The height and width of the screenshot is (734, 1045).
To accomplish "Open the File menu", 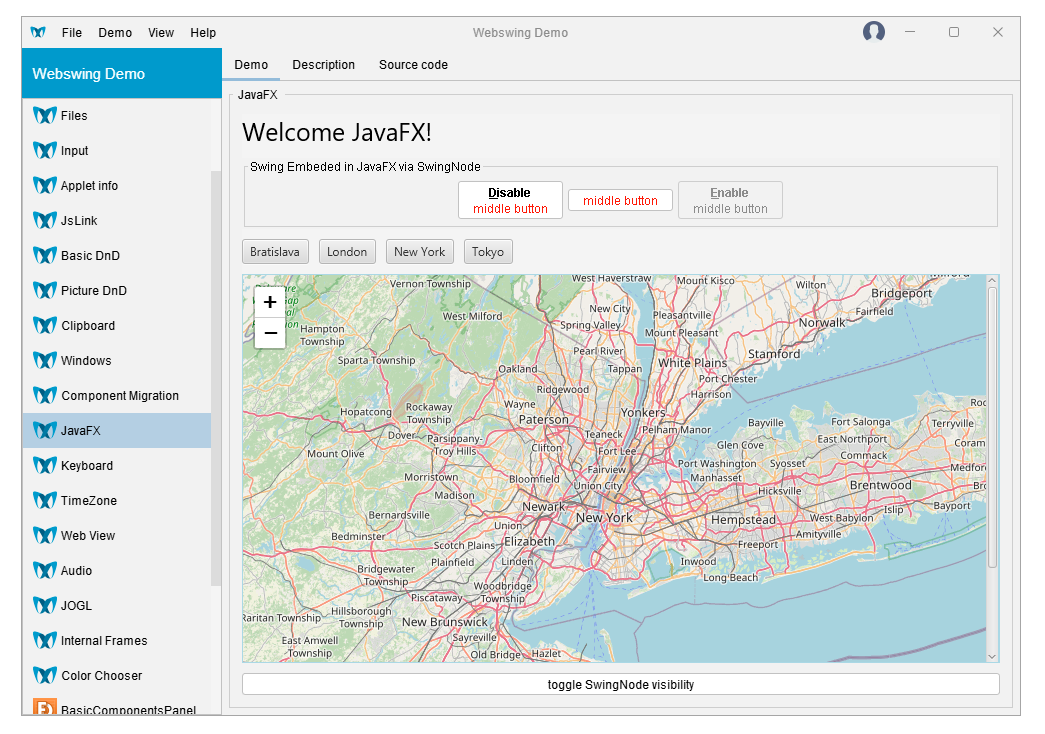I will coord(72,33).
